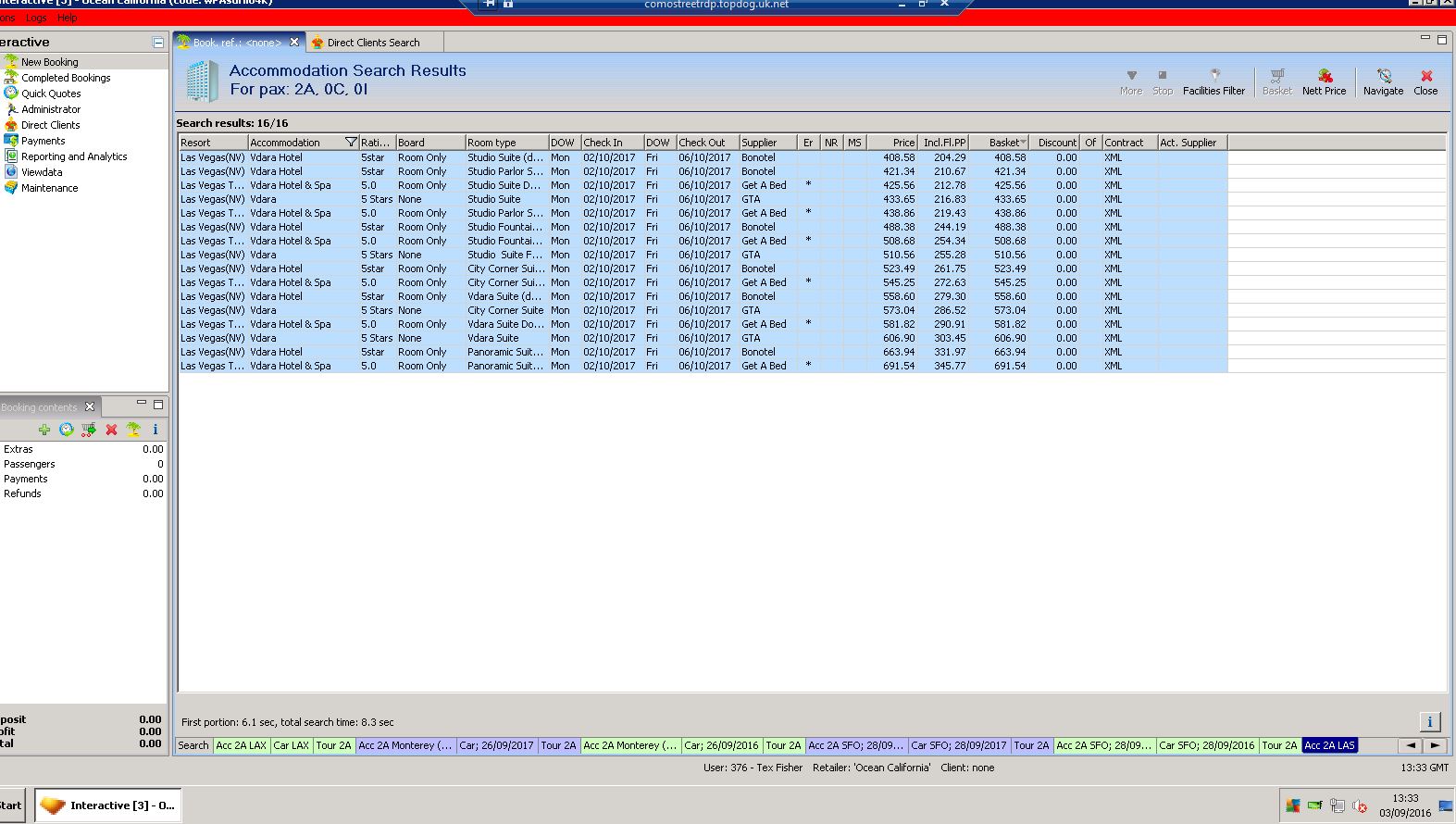Select the Vdara Suite GTA row priced 606.90
The image size is (1456, 824).
tap(703, 338)
